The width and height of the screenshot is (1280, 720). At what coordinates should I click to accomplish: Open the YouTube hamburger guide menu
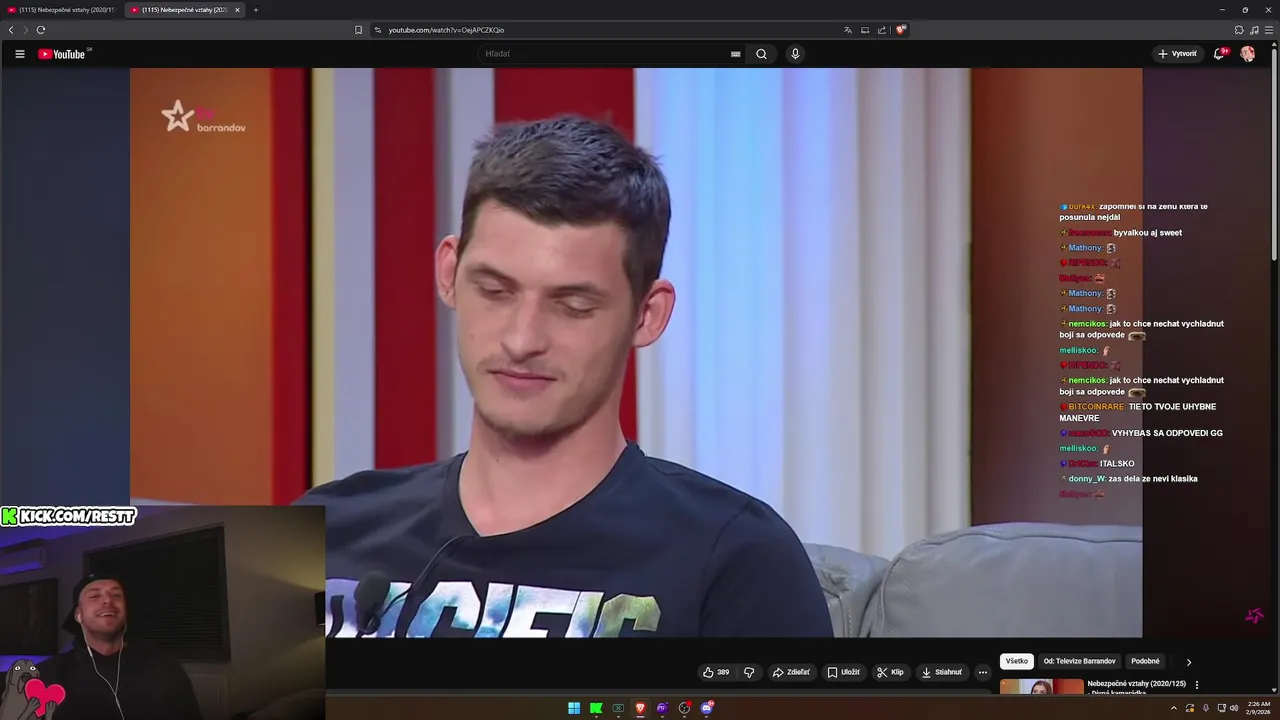[x=19, y=54]
